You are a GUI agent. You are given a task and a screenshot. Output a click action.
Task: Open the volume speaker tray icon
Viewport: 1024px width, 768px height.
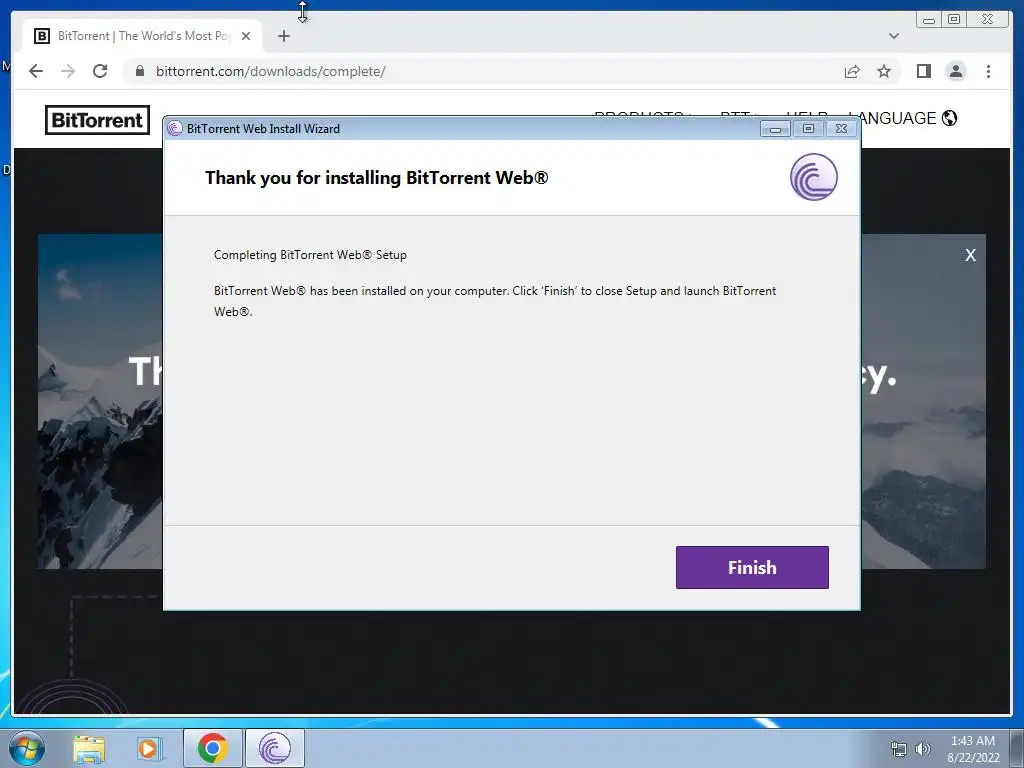point(922,749)
